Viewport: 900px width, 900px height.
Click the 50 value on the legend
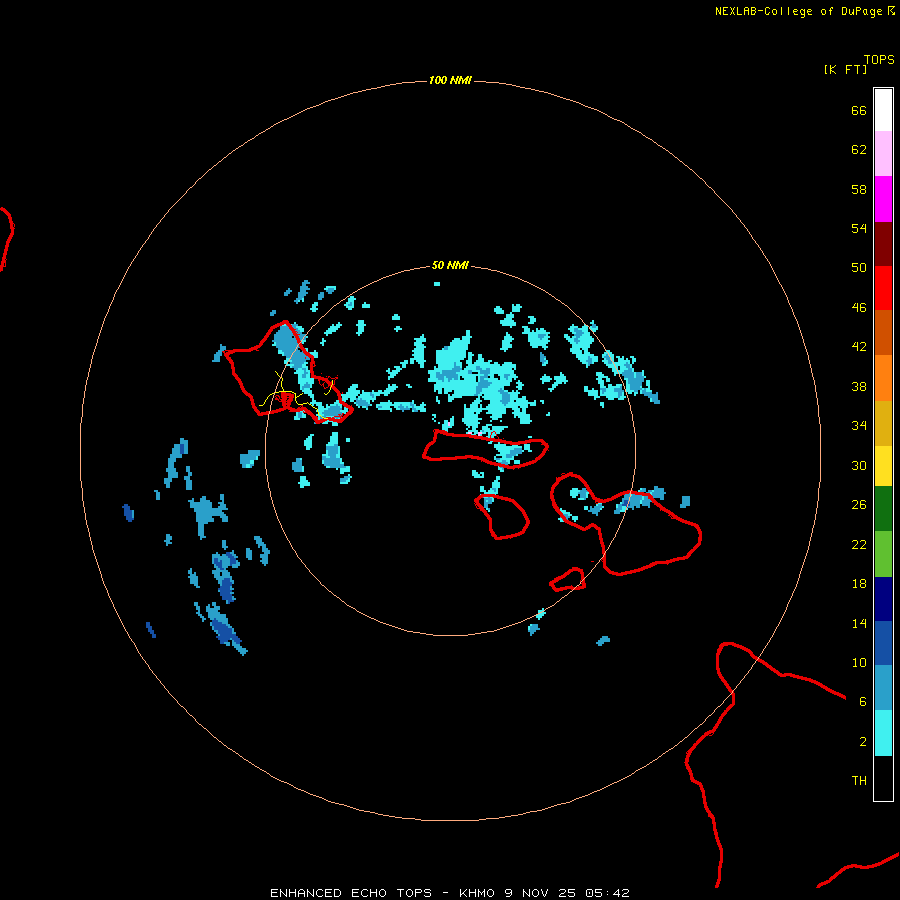pos(859,267)
